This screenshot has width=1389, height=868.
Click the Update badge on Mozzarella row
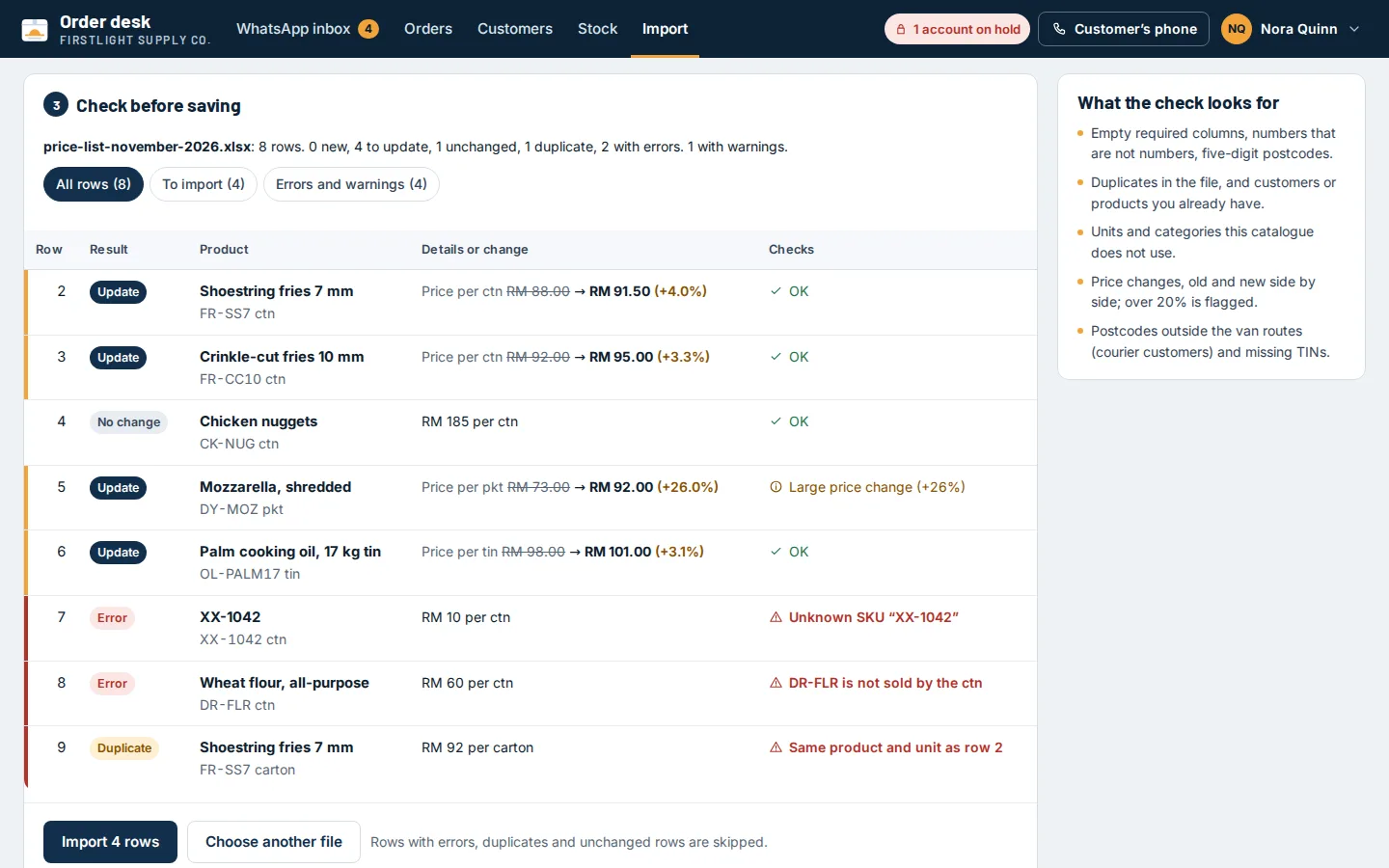coord(119,488)
